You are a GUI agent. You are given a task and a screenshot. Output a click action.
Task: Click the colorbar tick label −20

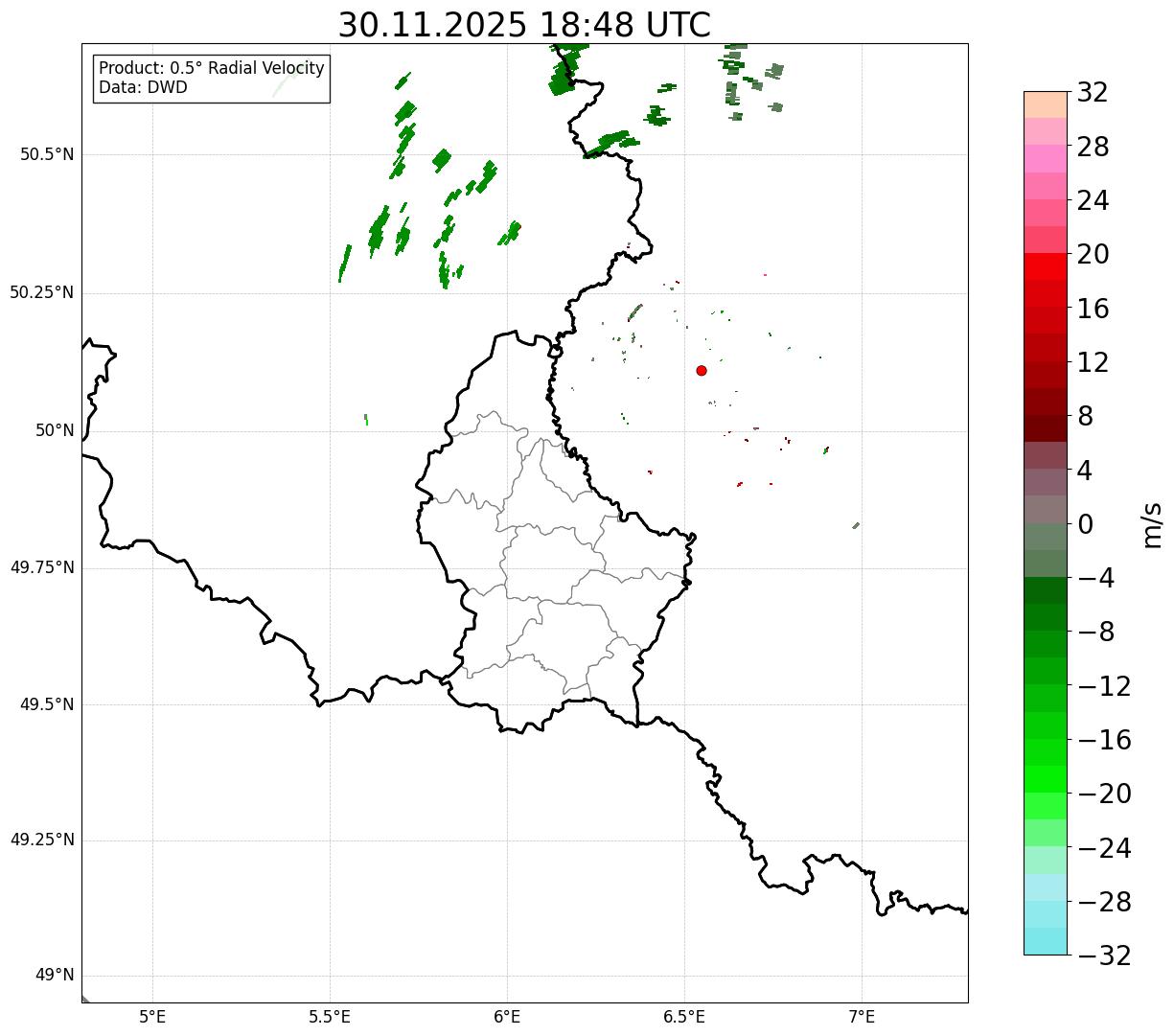[1104, 794]
